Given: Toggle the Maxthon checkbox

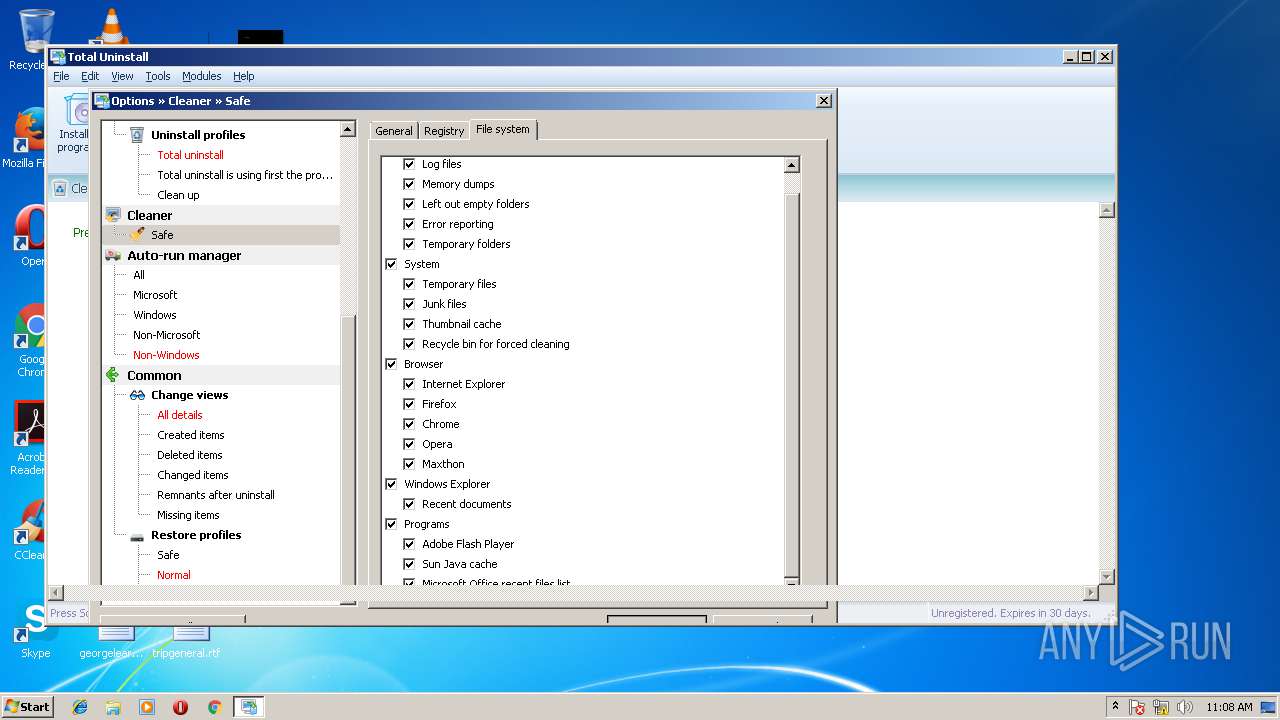Looking at the screenshot, I should click(409, 464).
